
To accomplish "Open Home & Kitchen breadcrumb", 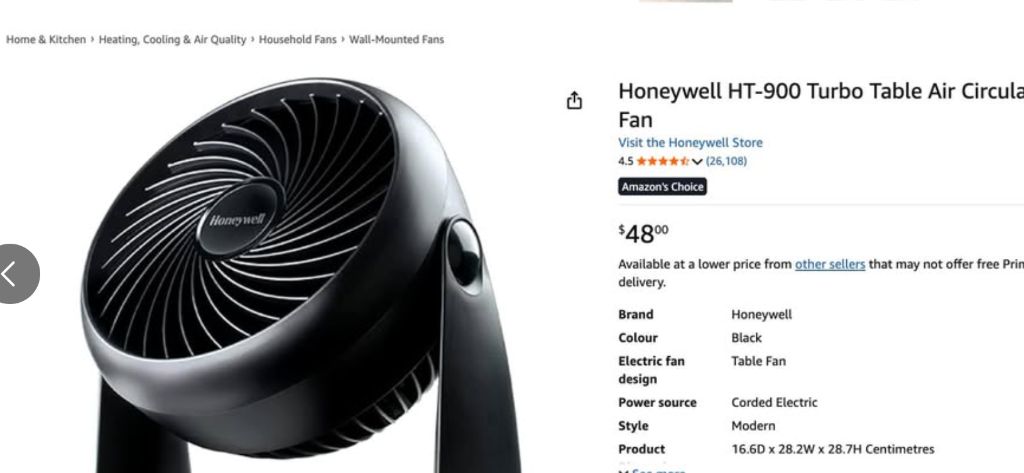I will click(46, 39).
